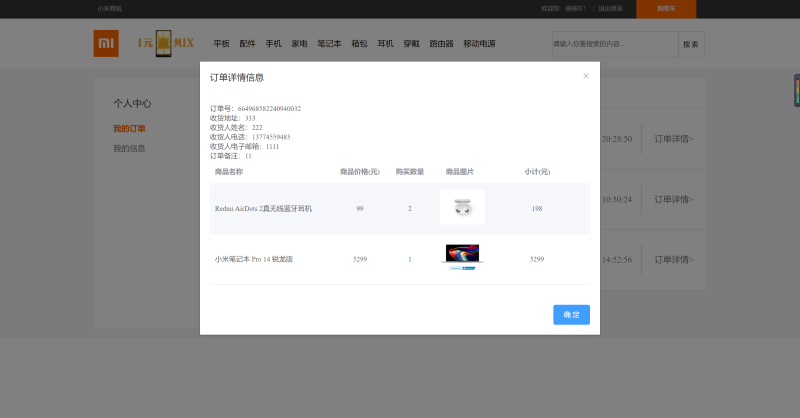800x418 pixels.
Task: Click the 个人中心 heading
Action: coord(132,104)
